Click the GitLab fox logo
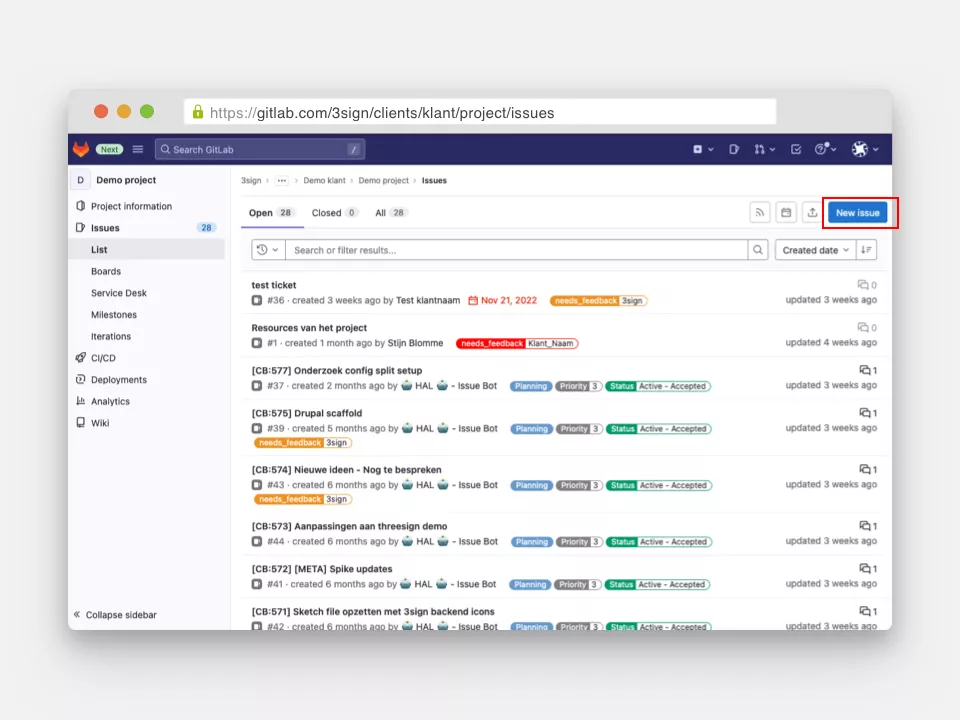Image resolution: width=960 pixels, height=720 pixels. coord(81,149)
